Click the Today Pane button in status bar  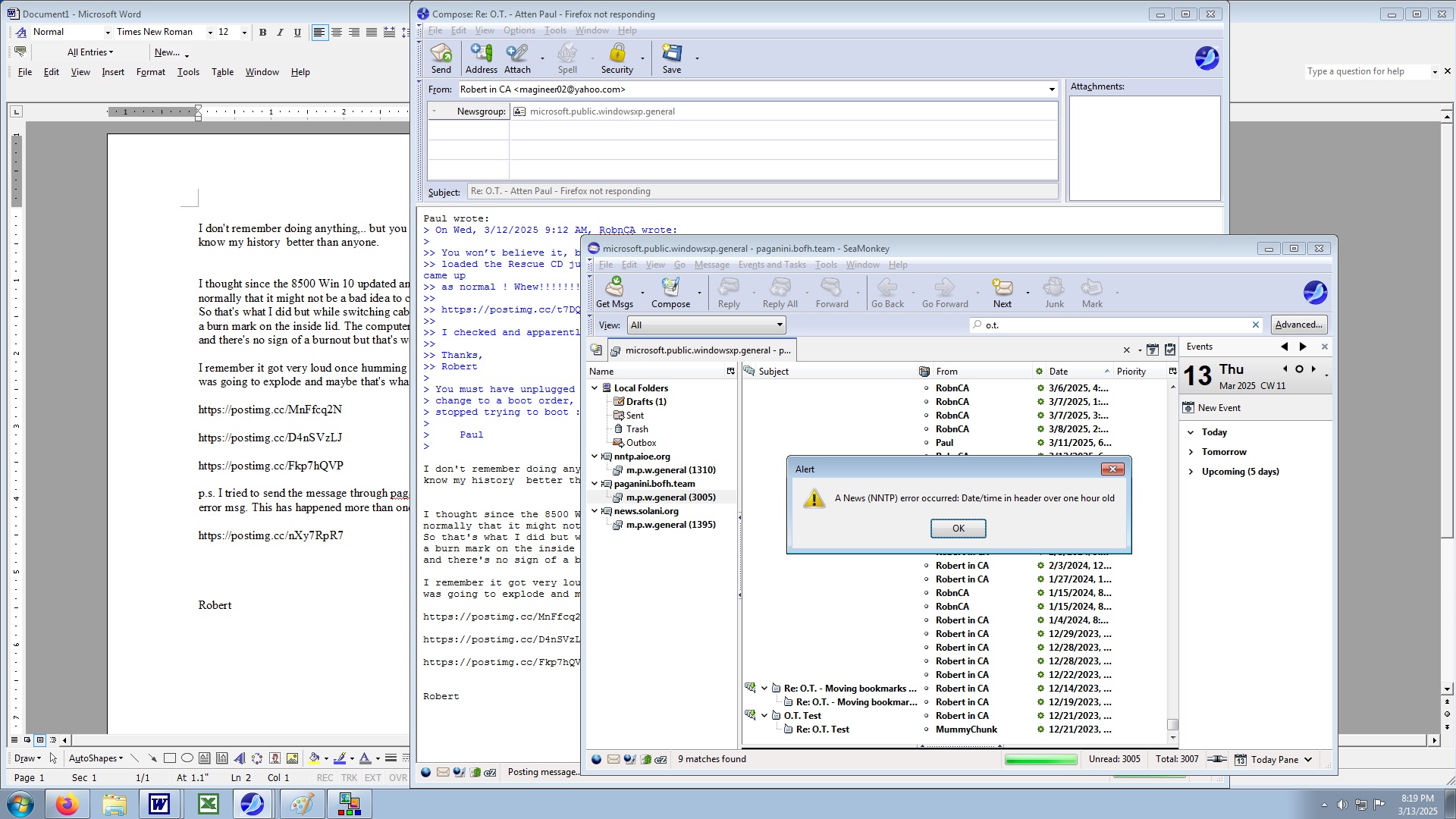tap(1273, 759)
